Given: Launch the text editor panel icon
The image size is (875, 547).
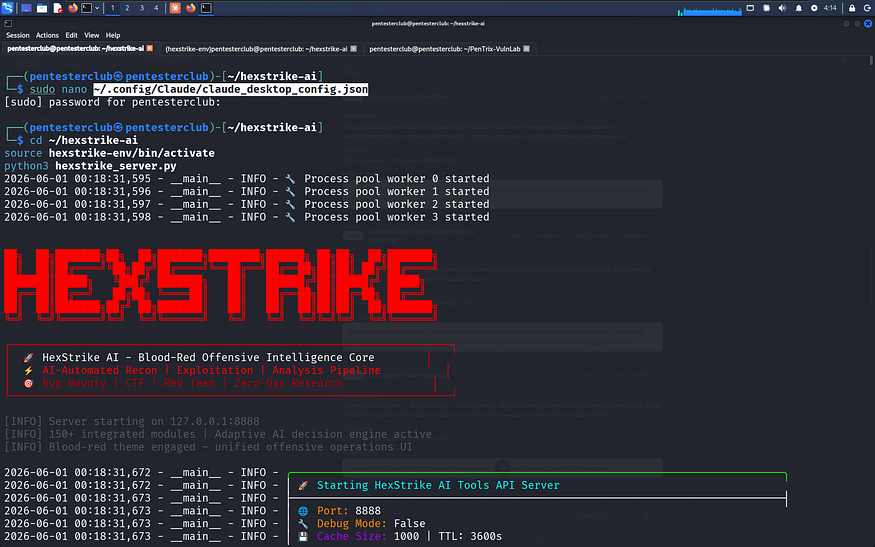Looking at the screenshot, I should pos(57,8).
